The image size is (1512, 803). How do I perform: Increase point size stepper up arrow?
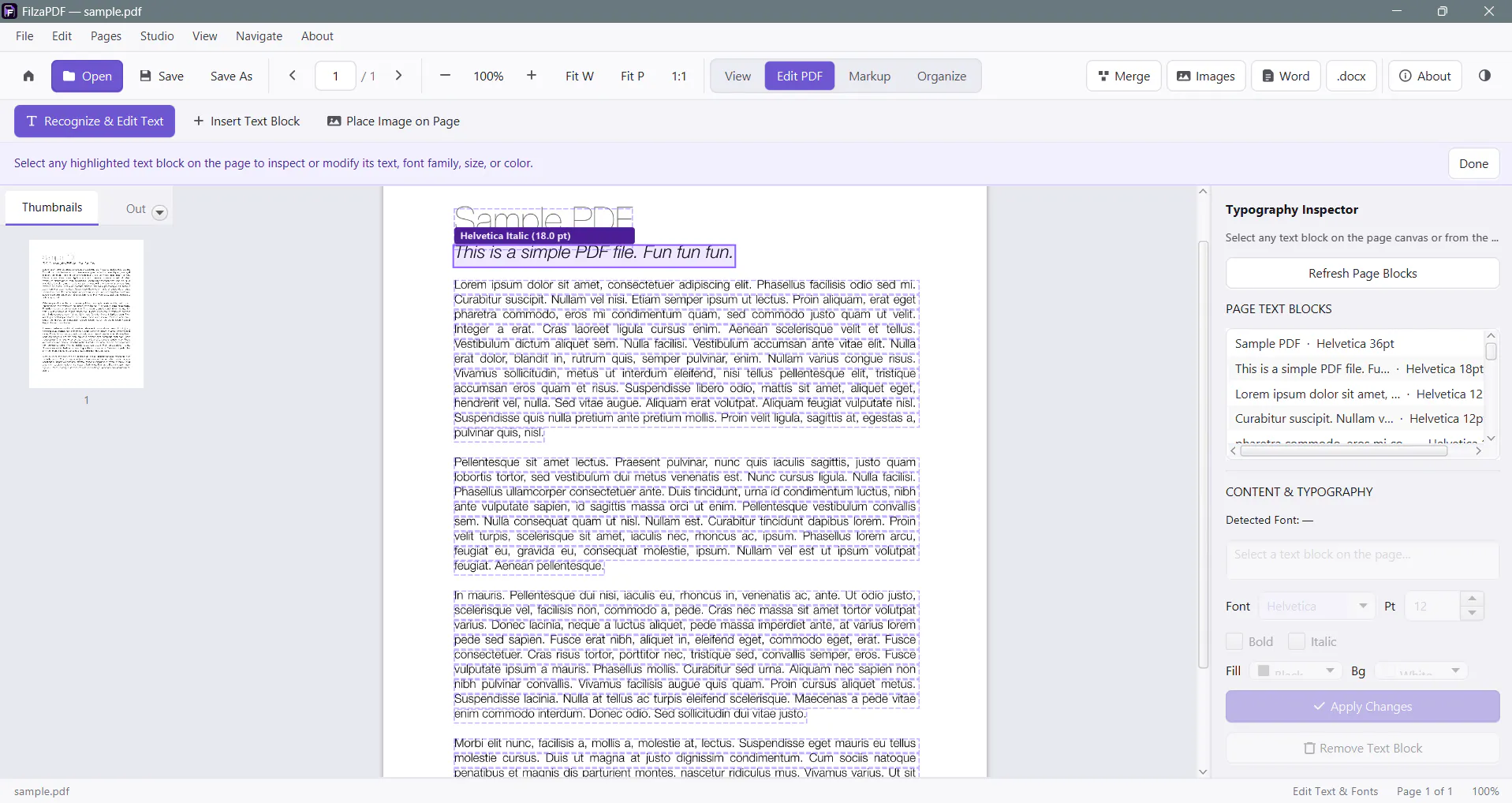click(1472, 598)
